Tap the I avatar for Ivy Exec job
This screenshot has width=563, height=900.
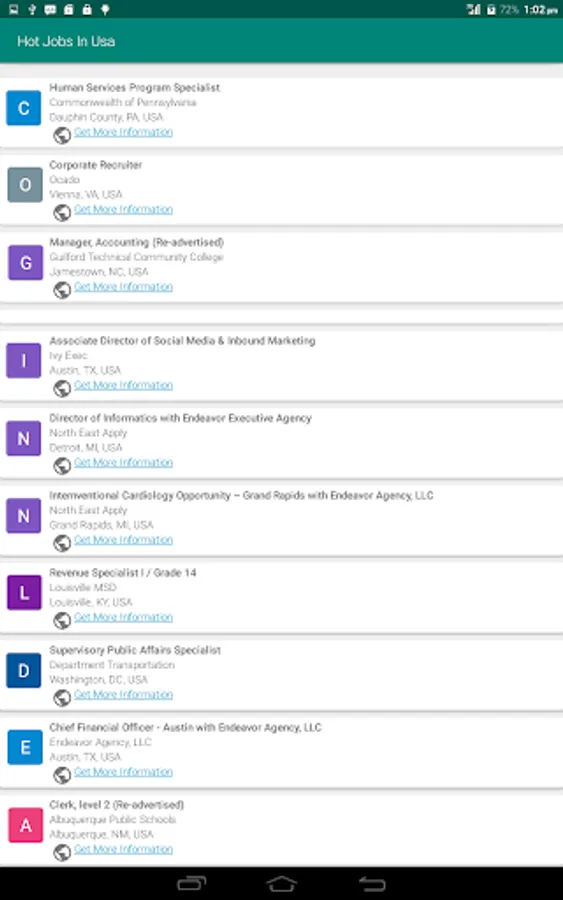pyautogui.click(x=24, y=360)
